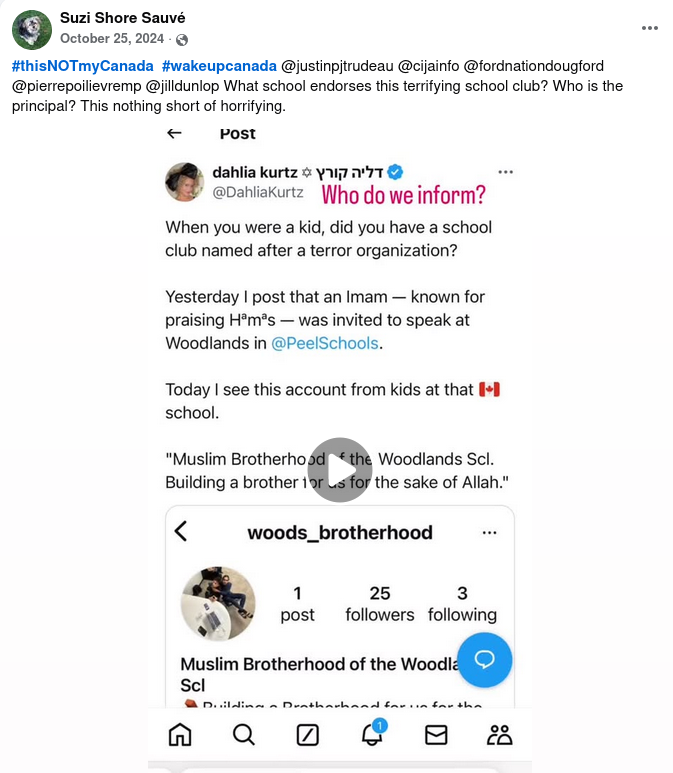Screen dimensions: 673x773
Task: Open the #wakeupcanada hashtag
Action: coord(219,66)
